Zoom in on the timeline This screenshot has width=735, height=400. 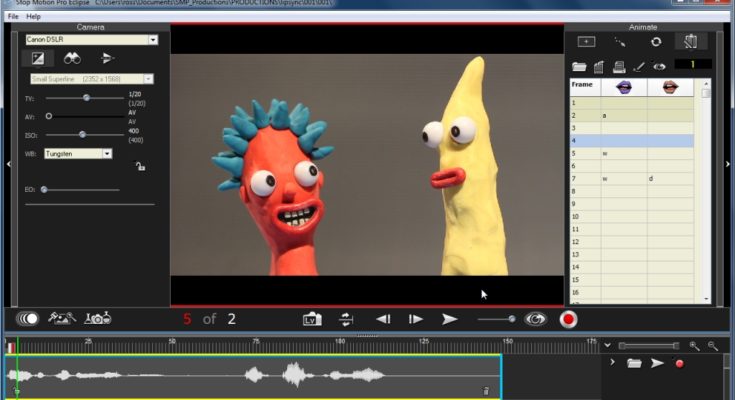(694, 346)
